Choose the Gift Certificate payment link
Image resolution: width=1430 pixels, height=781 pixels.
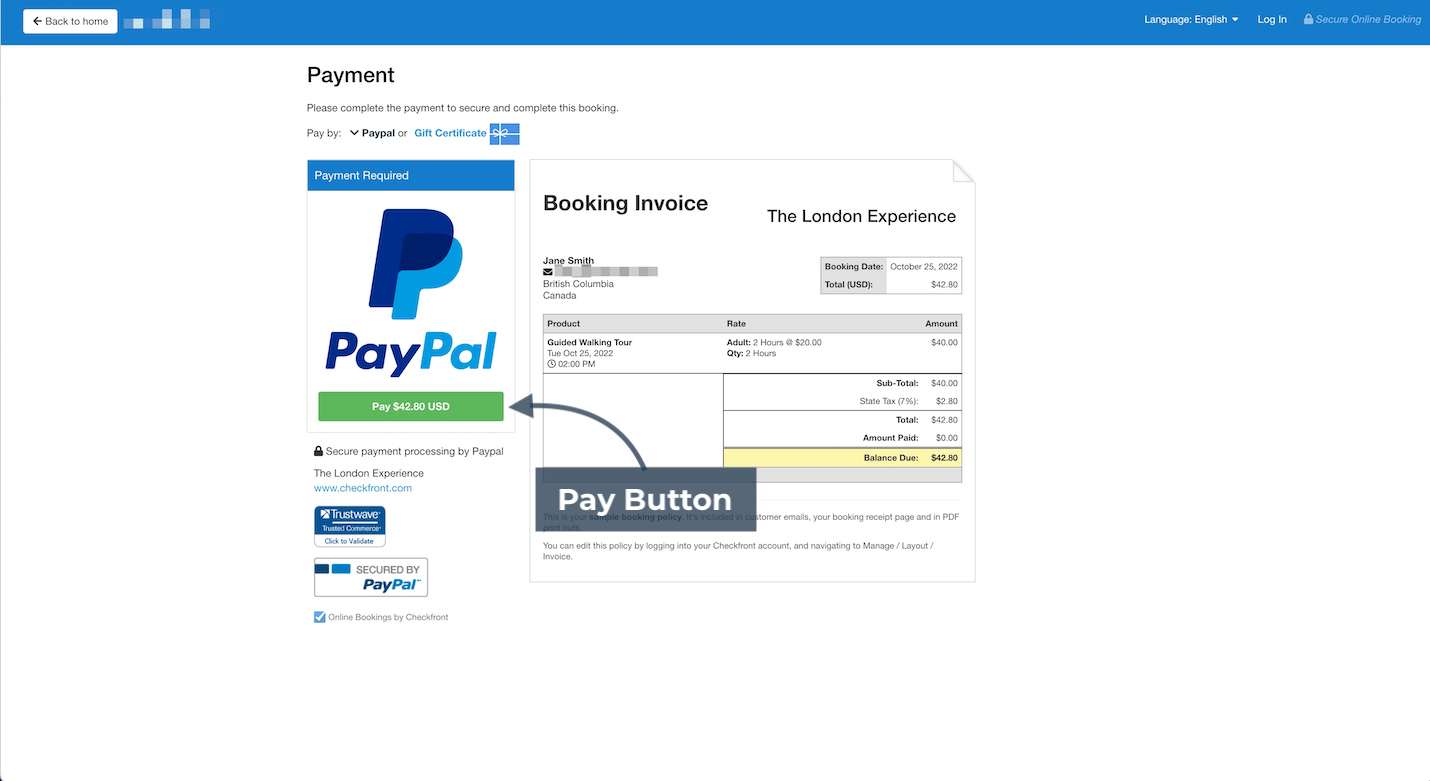point(450,133)
